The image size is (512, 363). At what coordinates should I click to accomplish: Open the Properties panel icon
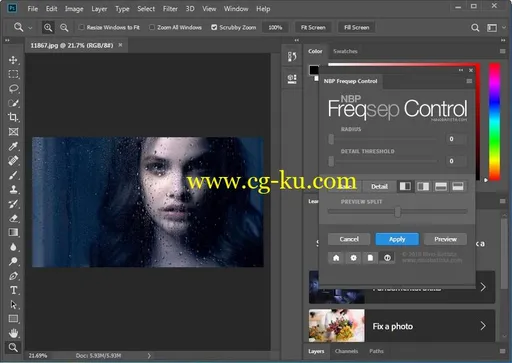tap(292, 79)
